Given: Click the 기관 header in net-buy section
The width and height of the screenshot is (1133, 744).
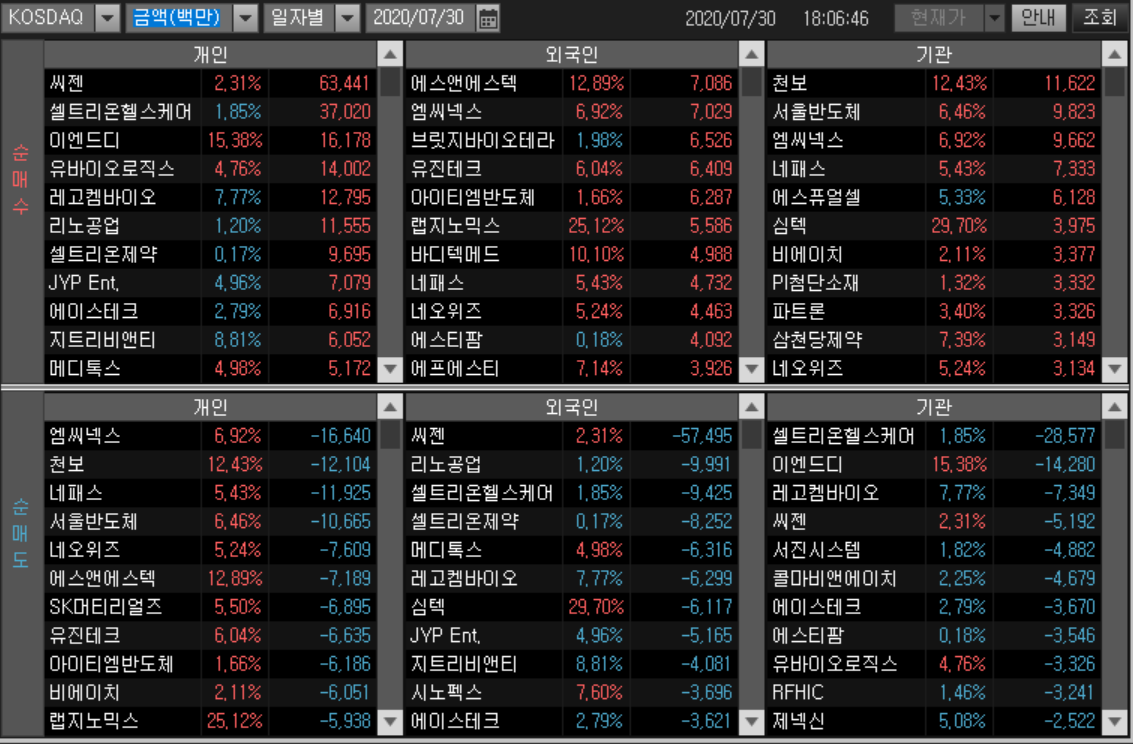Looking at the screenshot, I should point(934,54).
